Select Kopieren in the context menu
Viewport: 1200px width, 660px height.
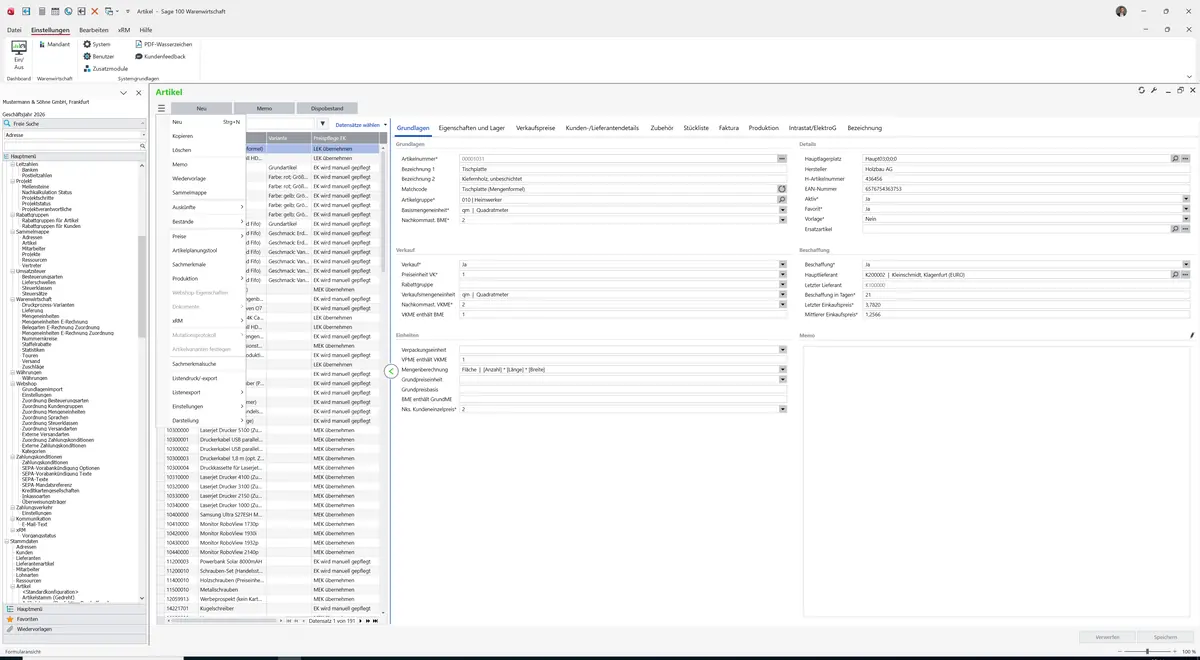(x=201, y=136)
